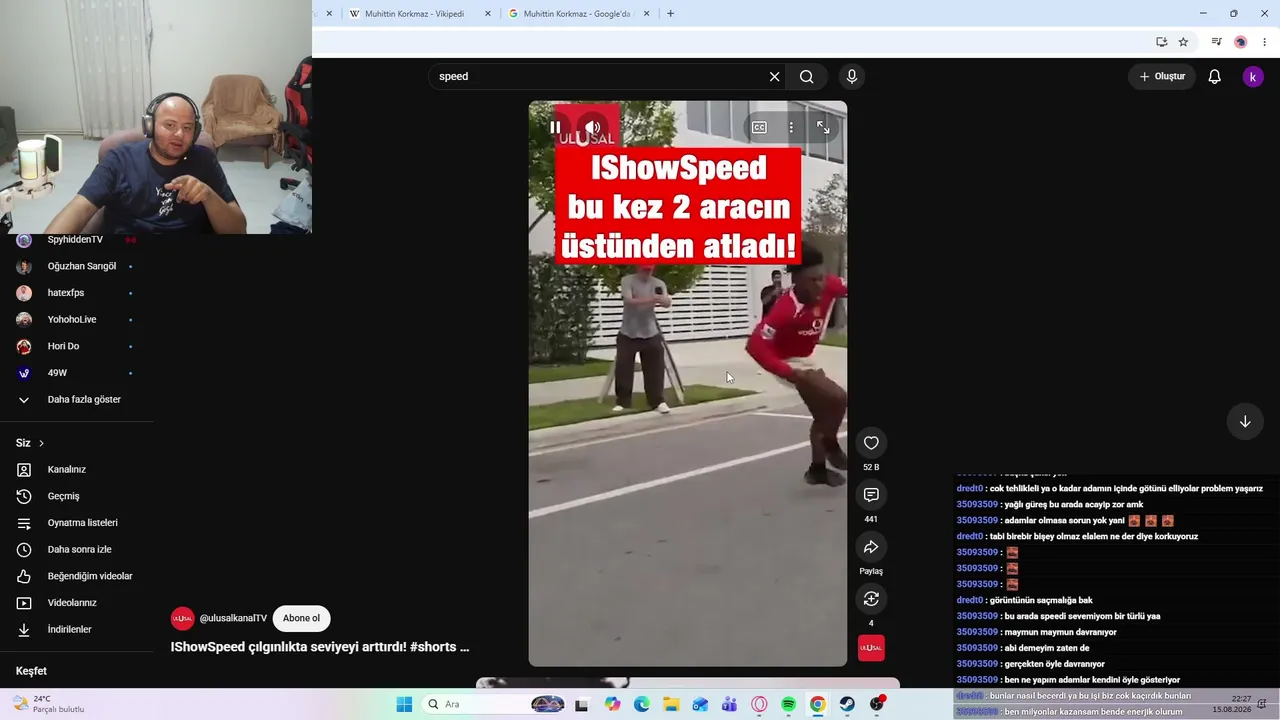Bookmark this page with the star icon
1280x720 pixels.
tap(1183, 42)
